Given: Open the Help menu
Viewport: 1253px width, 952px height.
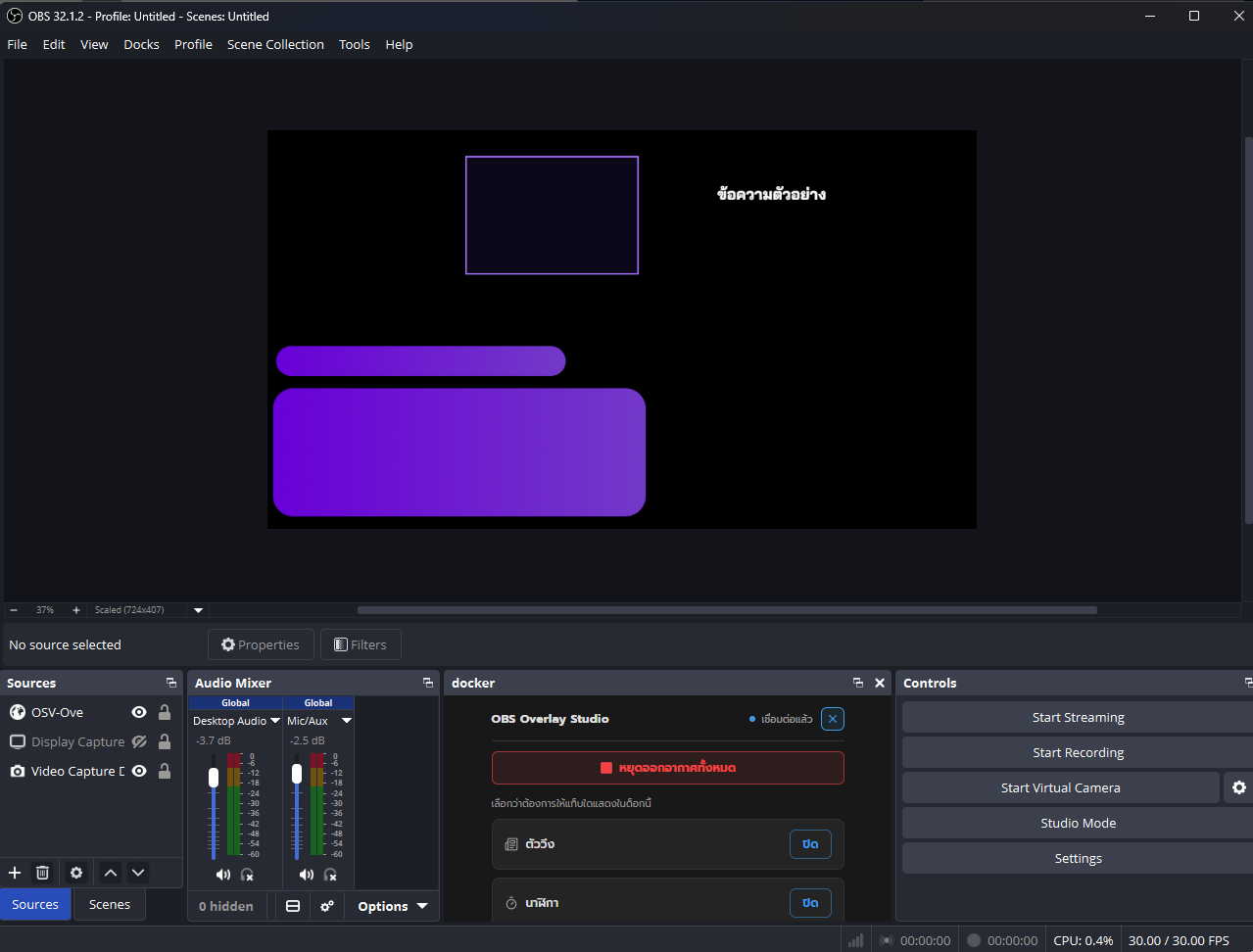Looking at the screenshot, I should click(399, 44).
